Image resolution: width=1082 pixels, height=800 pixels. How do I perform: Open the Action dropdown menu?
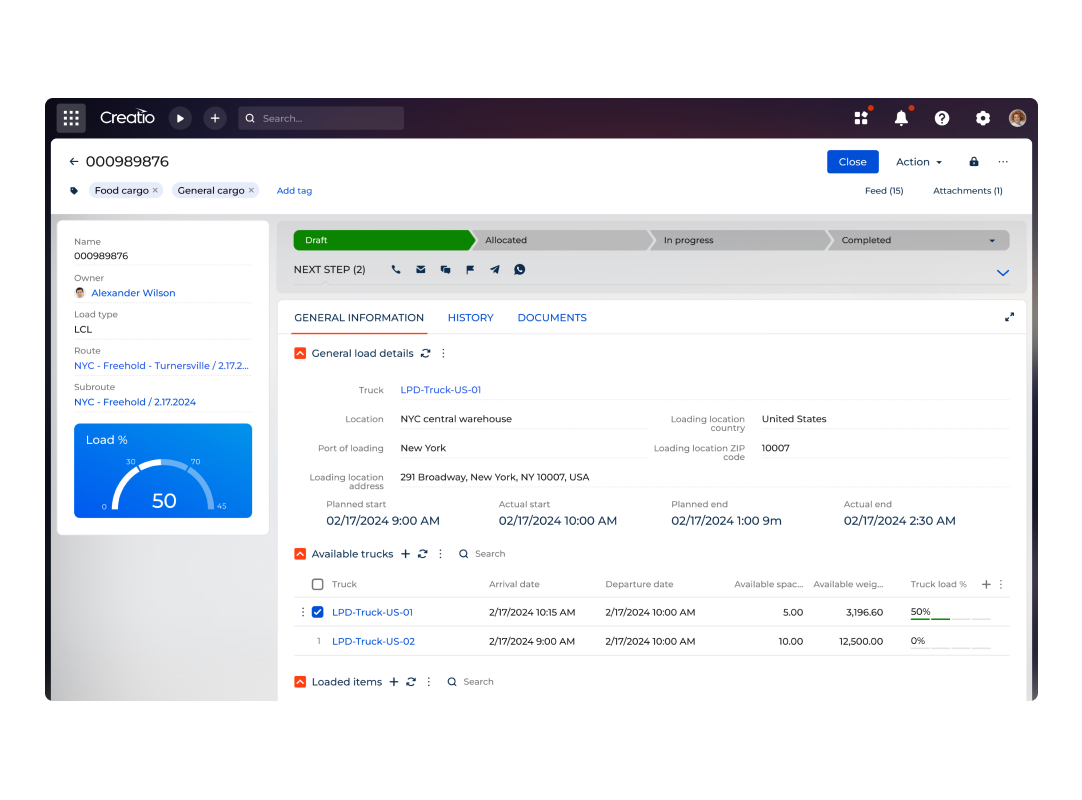pyautogui.click(x=918, y=162)
